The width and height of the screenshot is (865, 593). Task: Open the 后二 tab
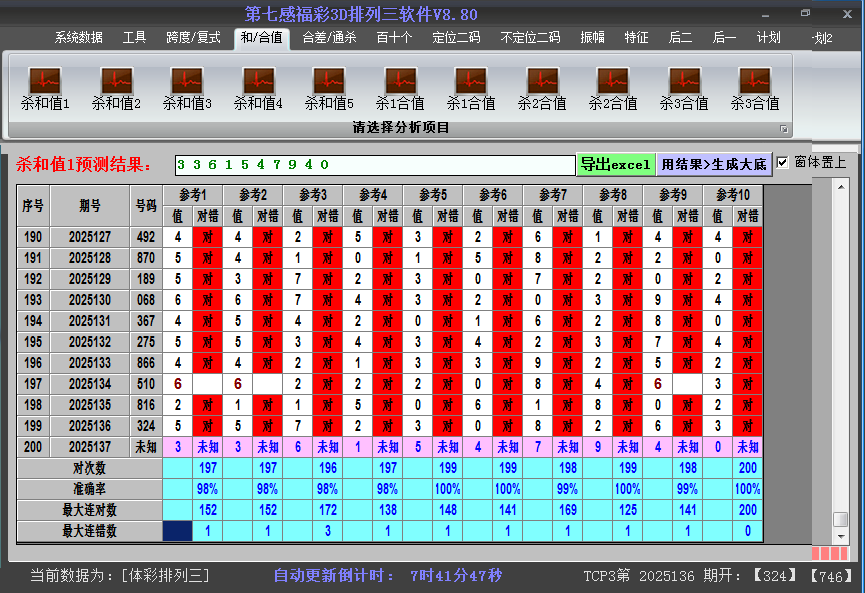click(x=680, y=38)
